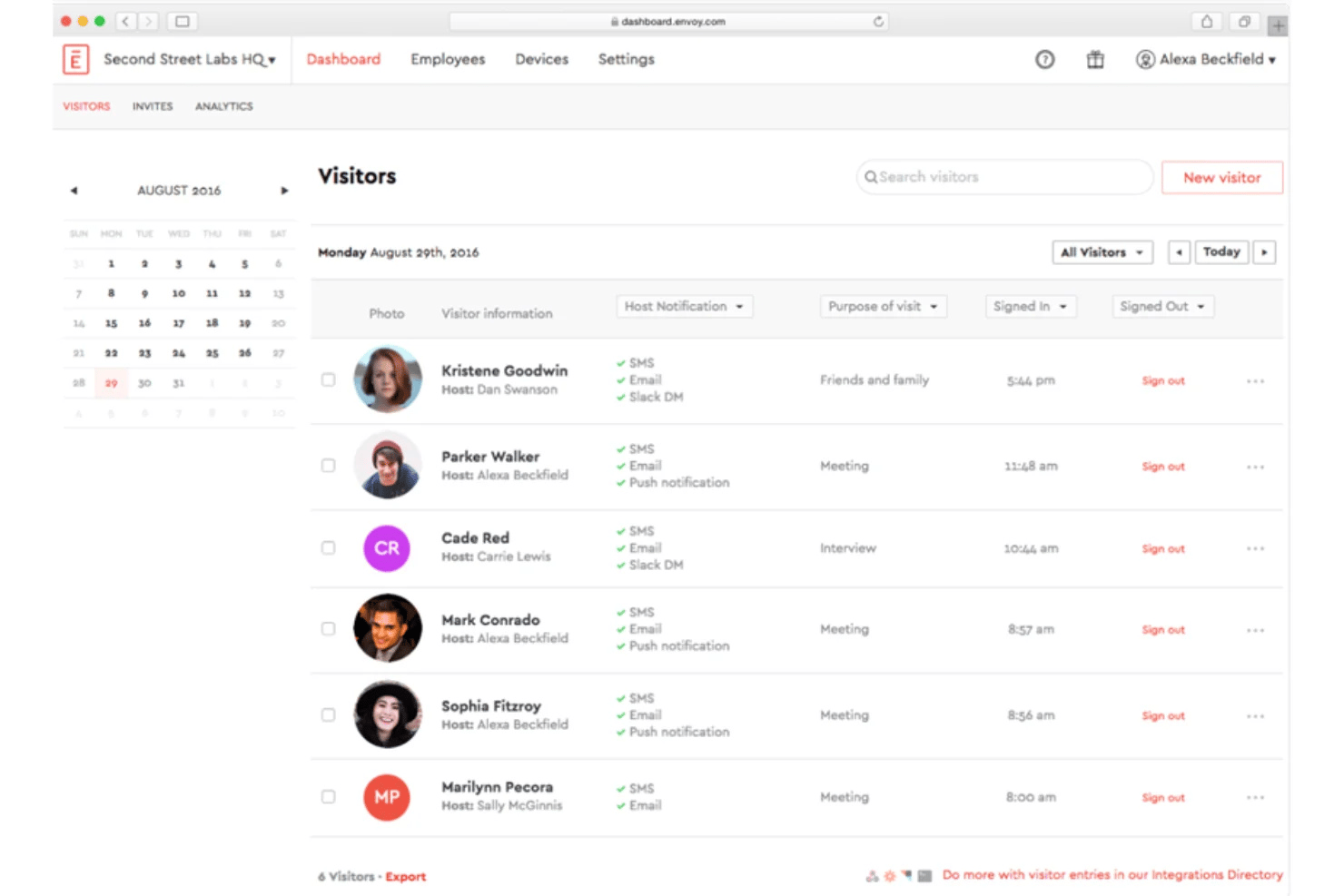Image resolution: width=1344 pixels, height=896 pixels.
Task: Click Parker Walker visitor name
Action: [x=490, y=457]
